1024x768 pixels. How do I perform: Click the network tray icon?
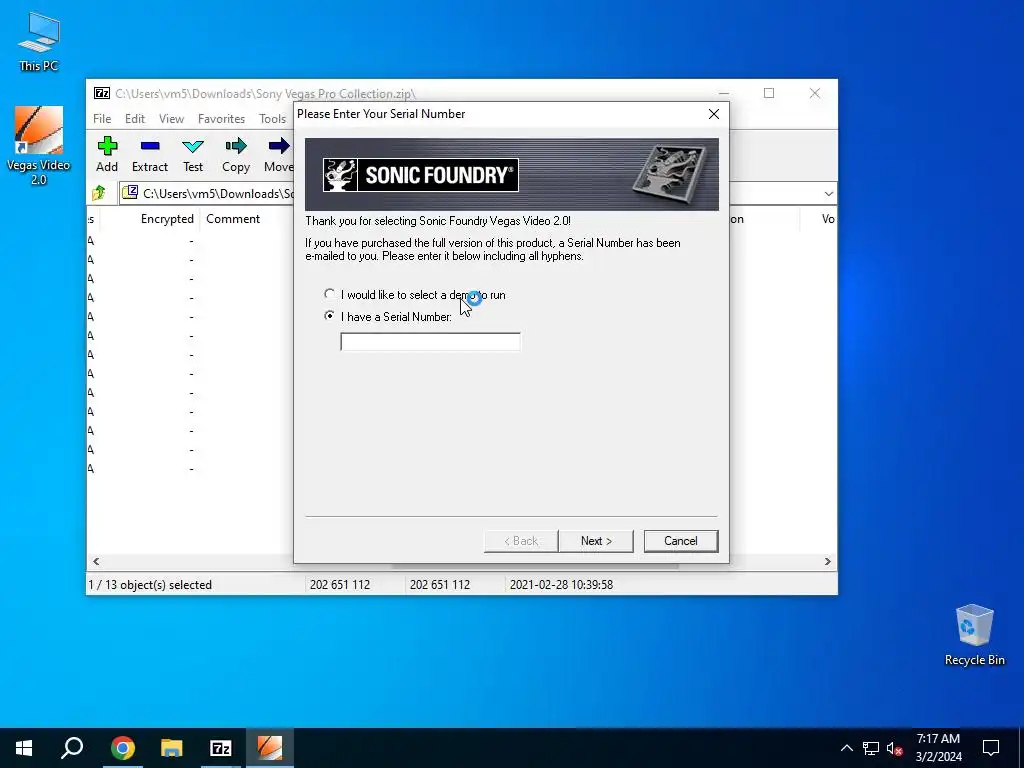tap(871, 748)
